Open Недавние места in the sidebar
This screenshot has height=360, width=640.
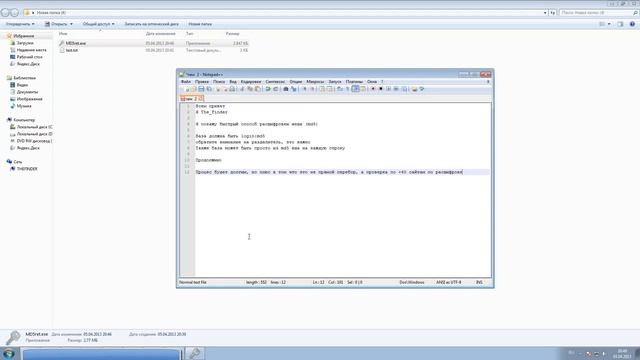point(31,50)
